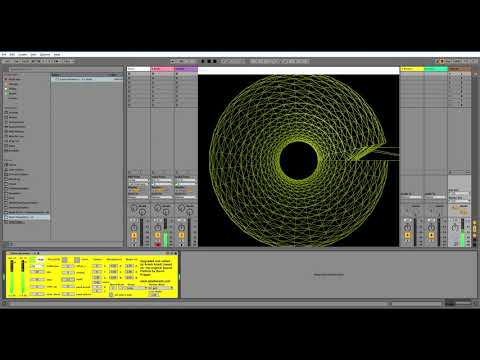The height and width of the screenshot is (360, 480).
Task: Open the Options menu
Action: tap(45, 54)
